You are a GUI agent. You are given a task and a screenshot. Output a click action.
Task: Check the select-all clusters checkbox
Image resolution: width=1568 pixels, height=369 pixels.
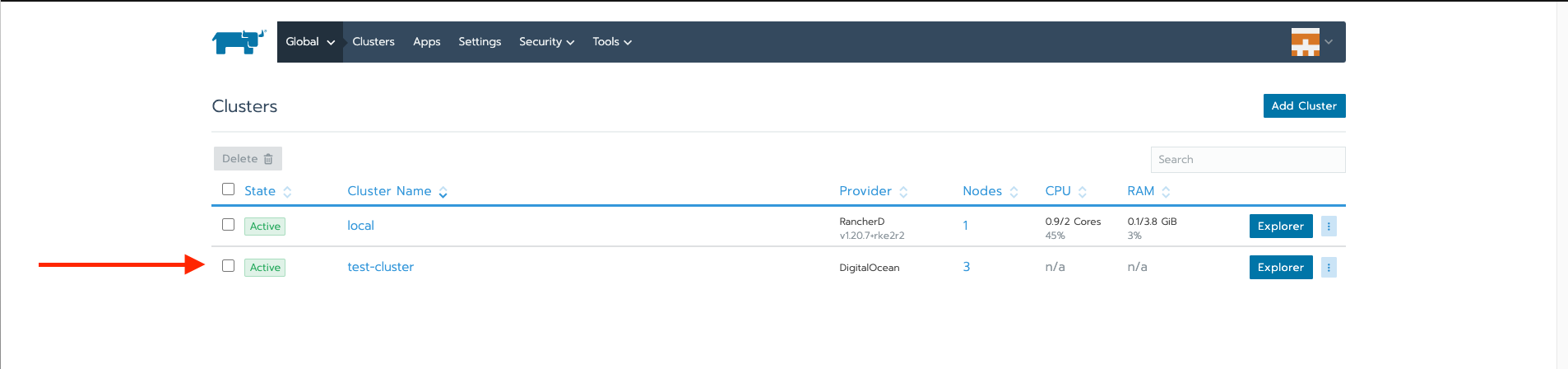[x=229, y=189]
